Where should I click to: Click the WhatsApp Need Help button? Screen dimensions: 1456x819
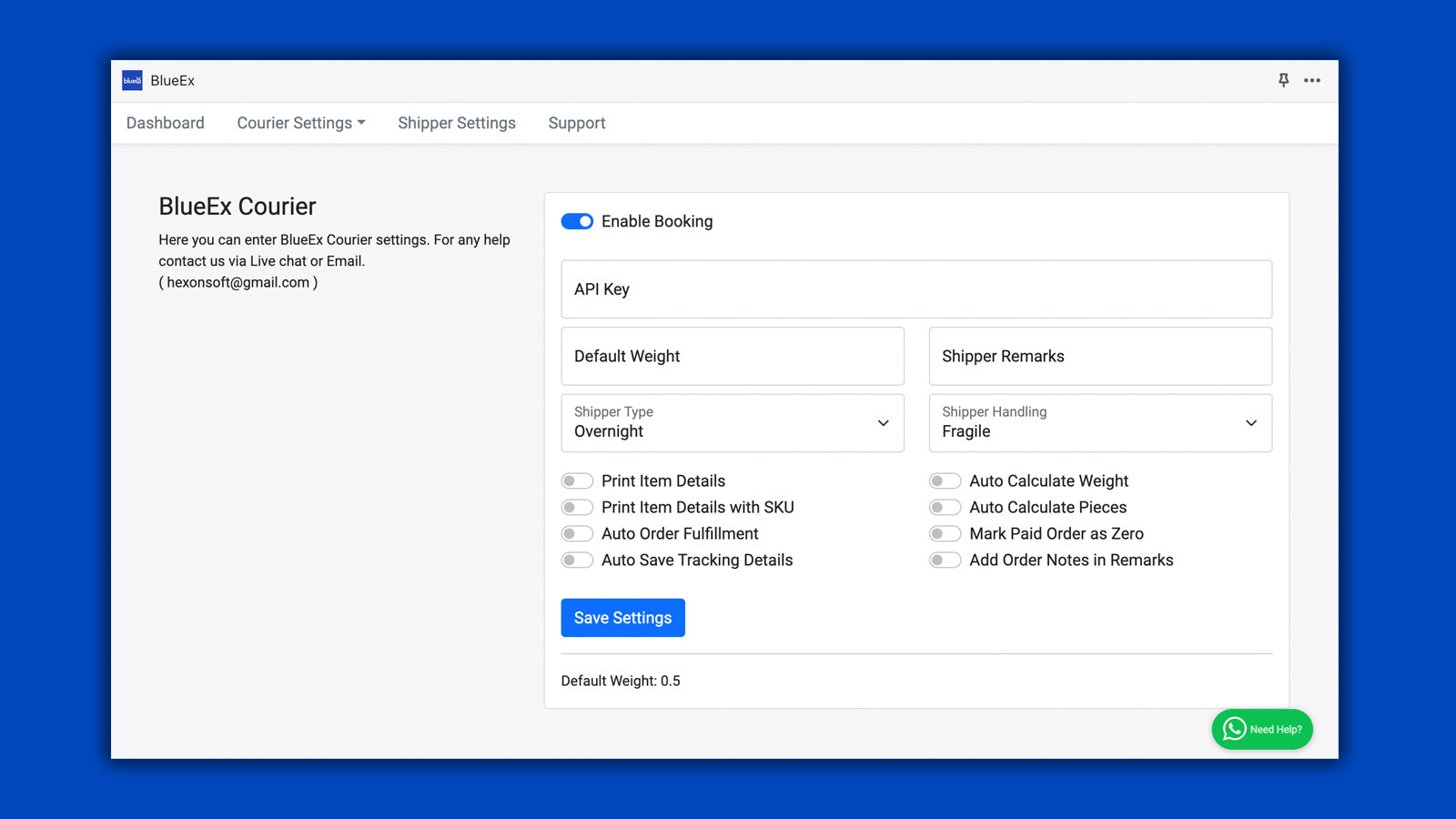pos(1261,729)
